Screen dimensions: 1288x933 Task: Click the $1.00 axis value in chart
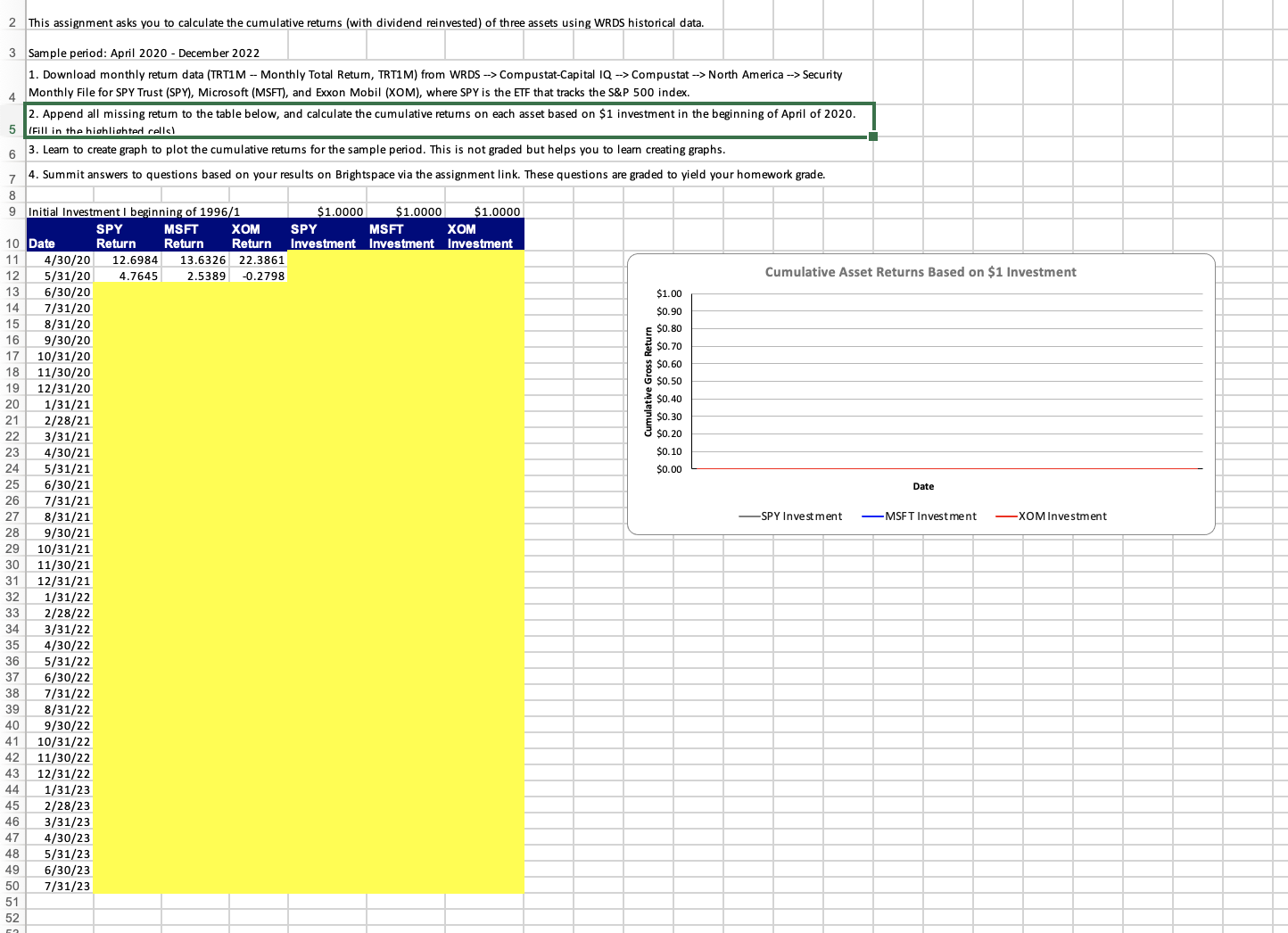pyautogui.click(x=668, y=293)
